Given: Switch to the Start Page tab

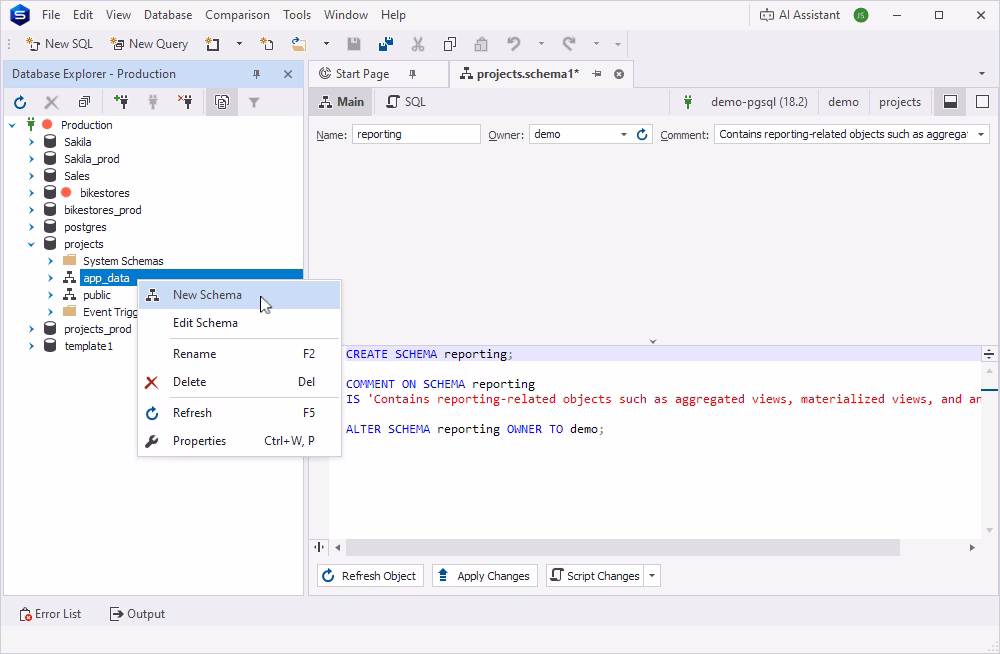Looking at the screenshot, I should [362, 74].
